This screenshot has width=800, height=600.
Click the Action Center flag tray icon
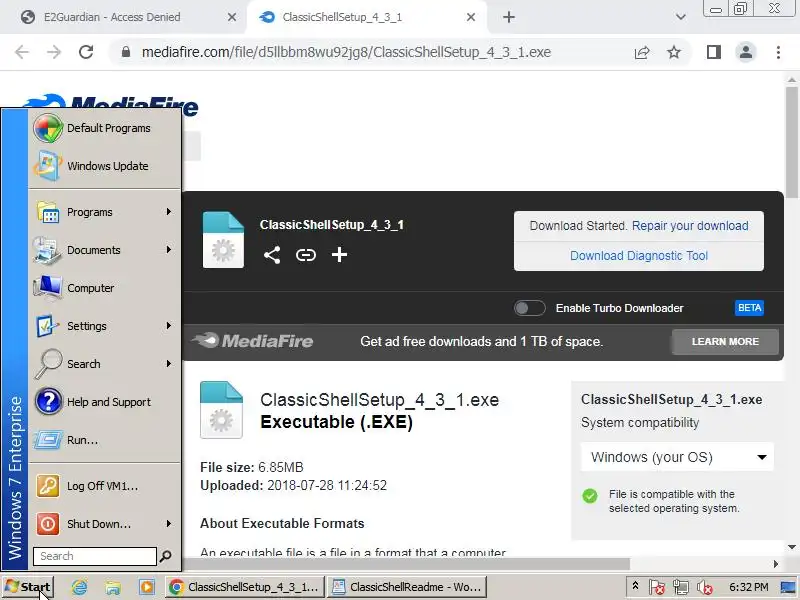click(657, 587)
